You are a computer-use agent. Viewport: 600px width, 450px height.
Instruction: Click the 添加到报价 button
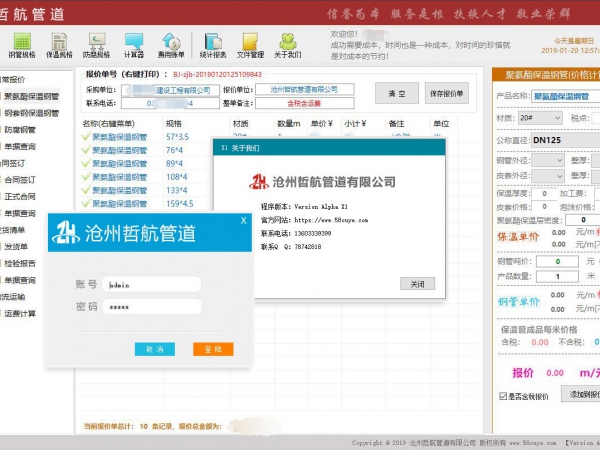[581, 394]
